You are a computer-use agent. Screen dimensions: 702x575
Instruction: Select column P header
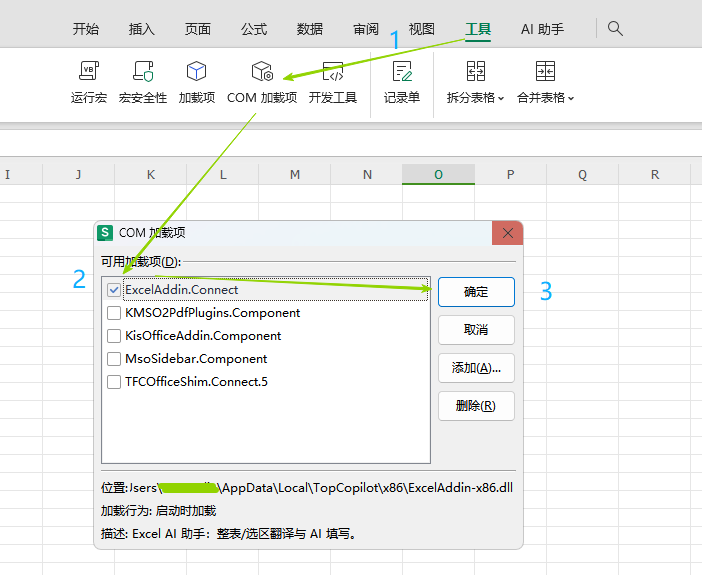click(510, 174)
